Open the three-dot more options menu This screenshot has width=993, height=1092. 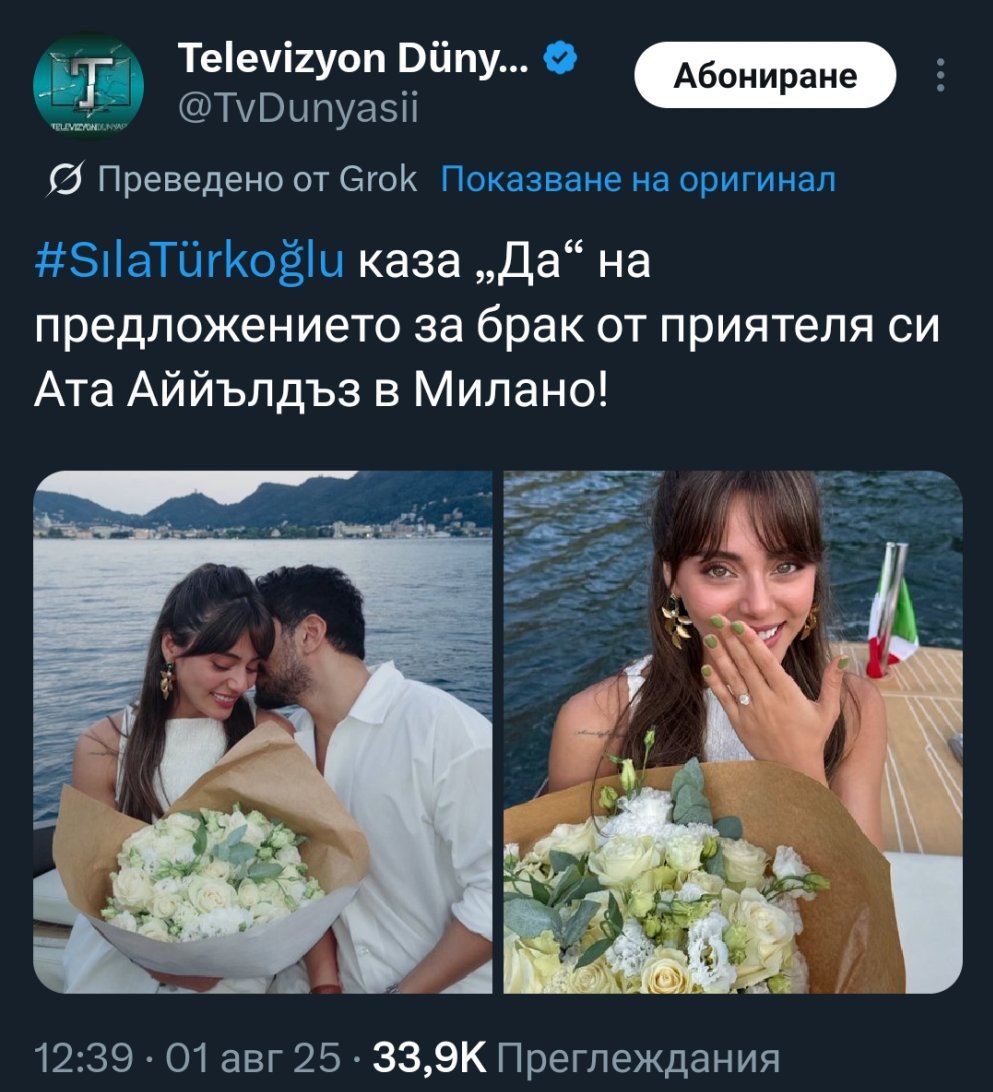pyautogui.click(x=940, y=75)
